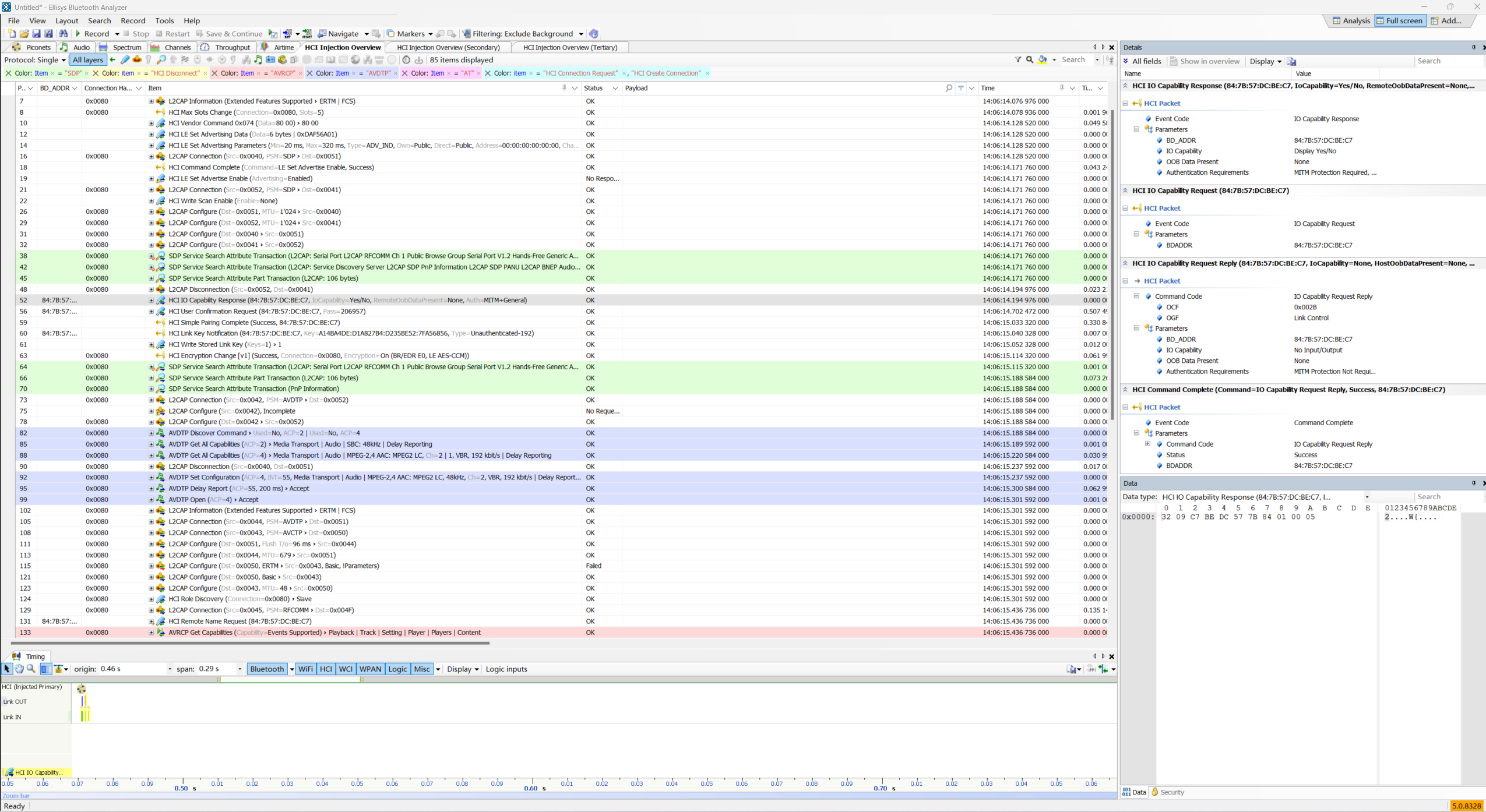The image size is (1486, 812).
Task: Open the Protocol: Single dropdown
Action: [35, 60]
